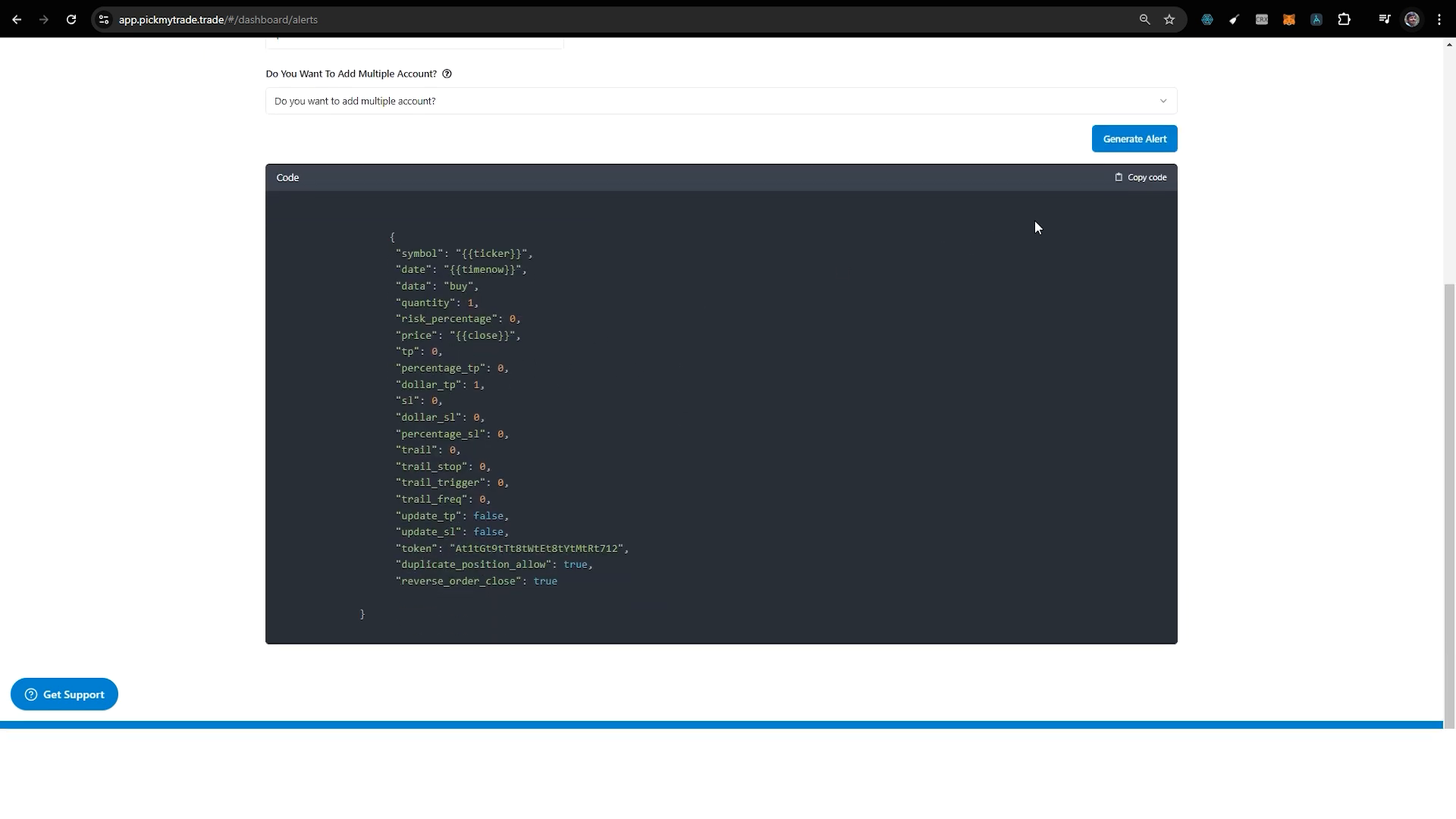Click the "symbol": "{{ticker}}" code line
This screenshot has height=819, width=1456.
464,253
